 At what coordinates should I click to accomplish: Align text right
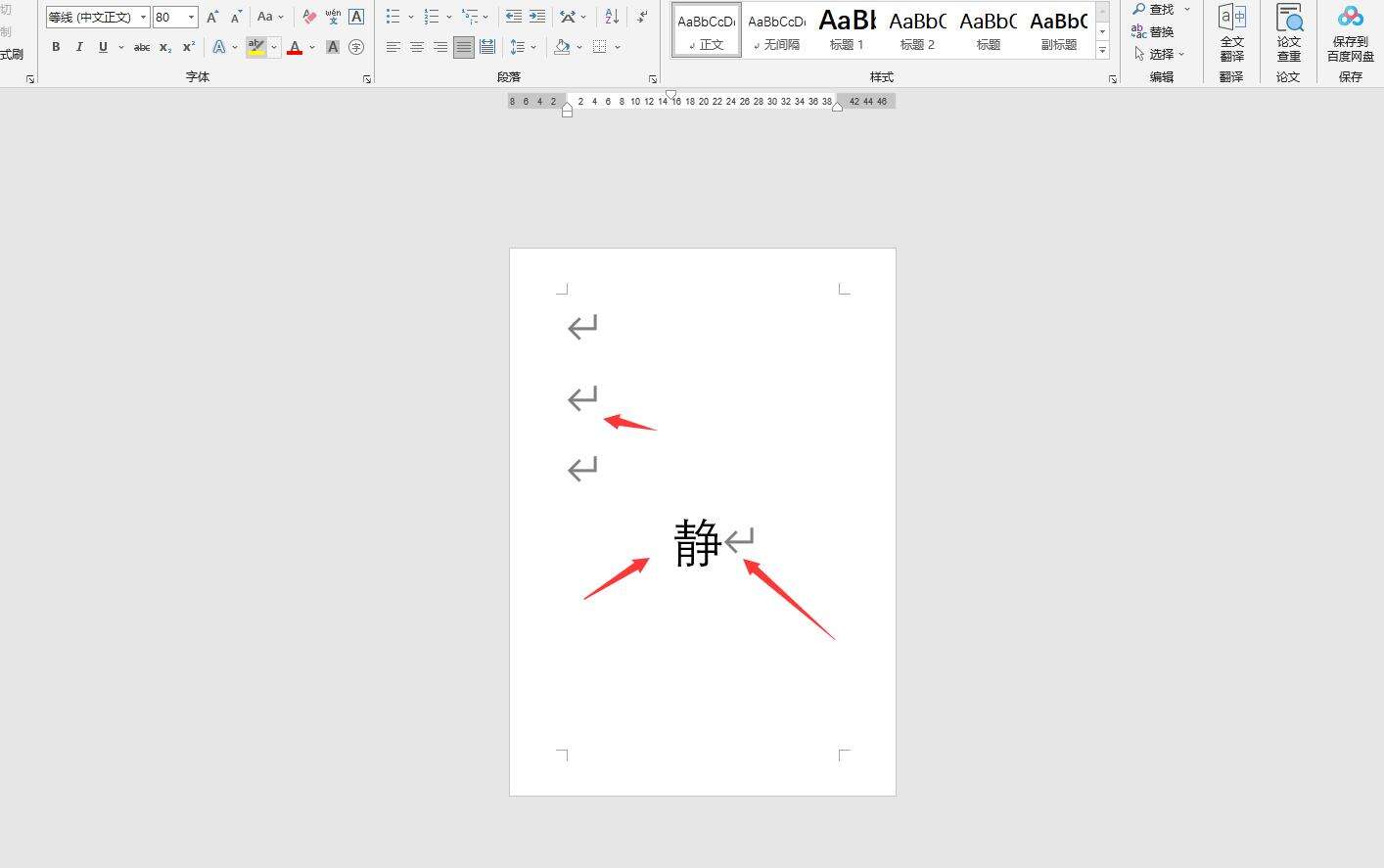[x=440, y=47]
